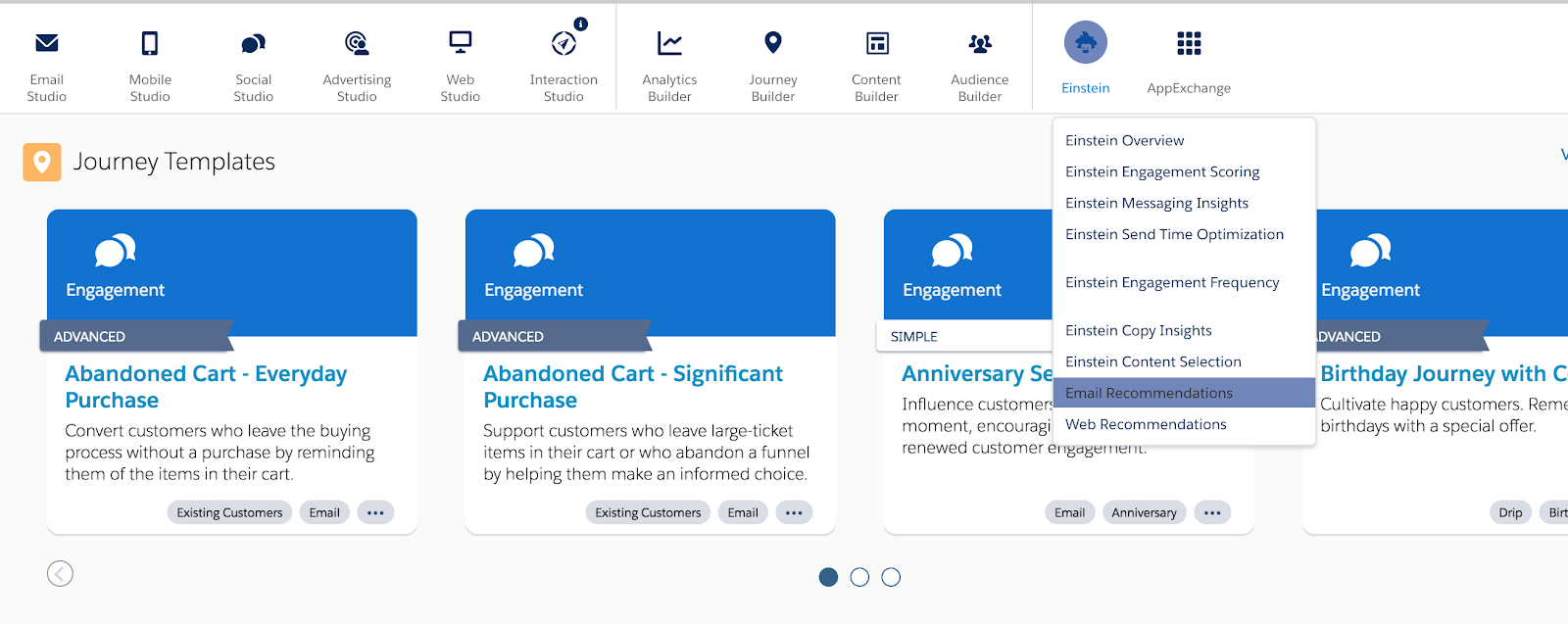Click Engagement icon on Anniversary card
The width and height of the screenshot is (1568, 624).
pyautogui.click(x=953, y=251)
